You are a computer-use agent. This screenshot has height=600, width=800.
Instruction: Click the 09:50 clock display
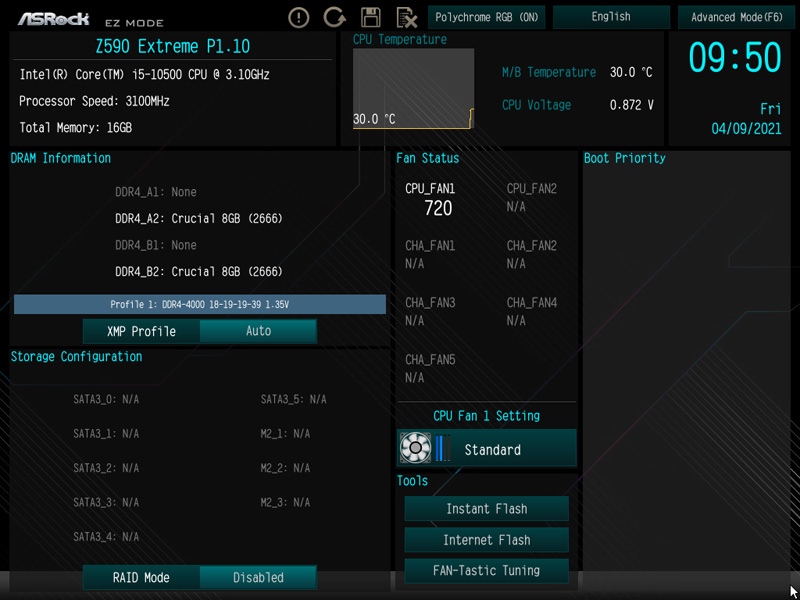click(735, 57)
